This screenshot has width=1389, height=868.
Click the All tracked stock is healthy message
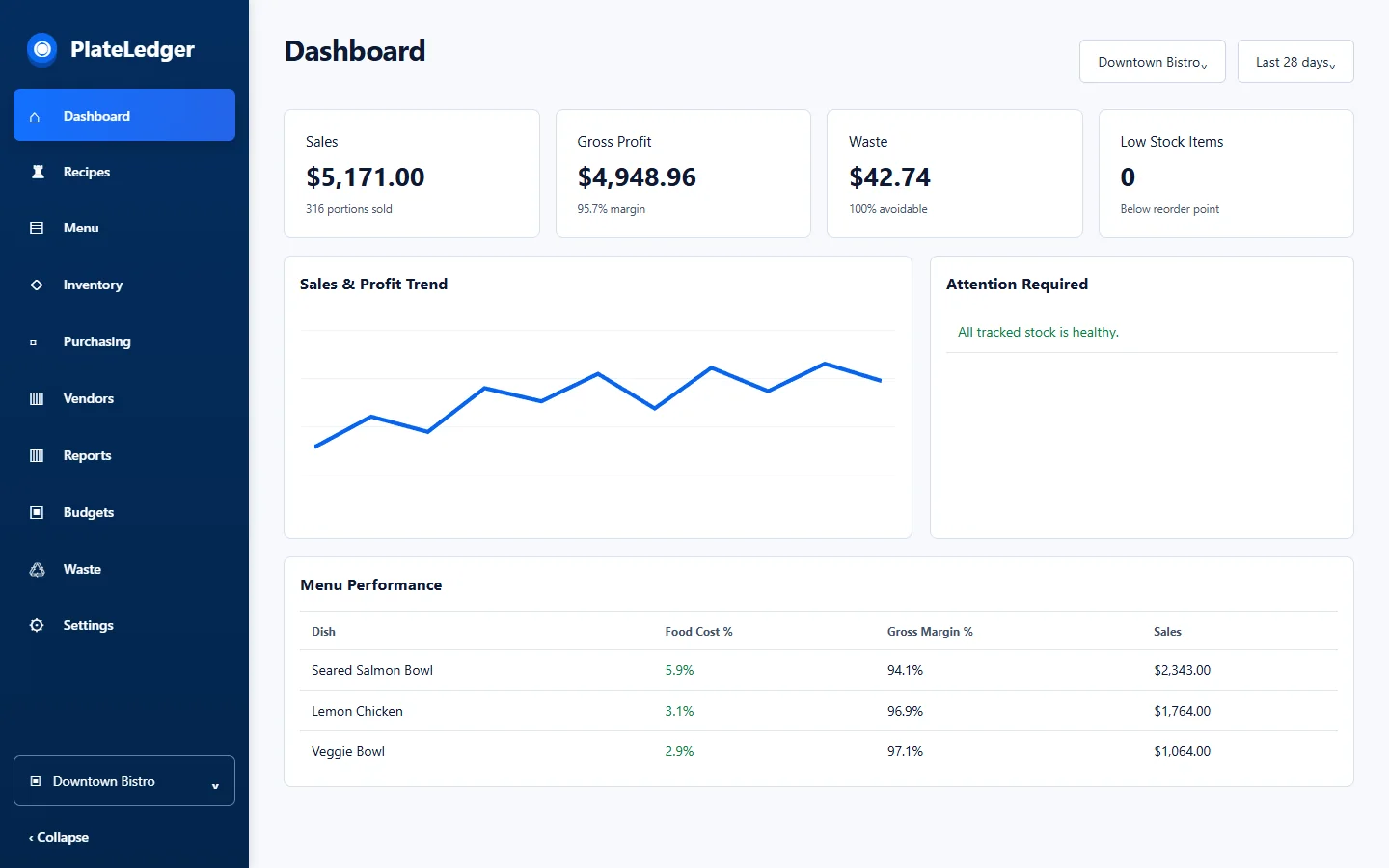(1038, 332)
